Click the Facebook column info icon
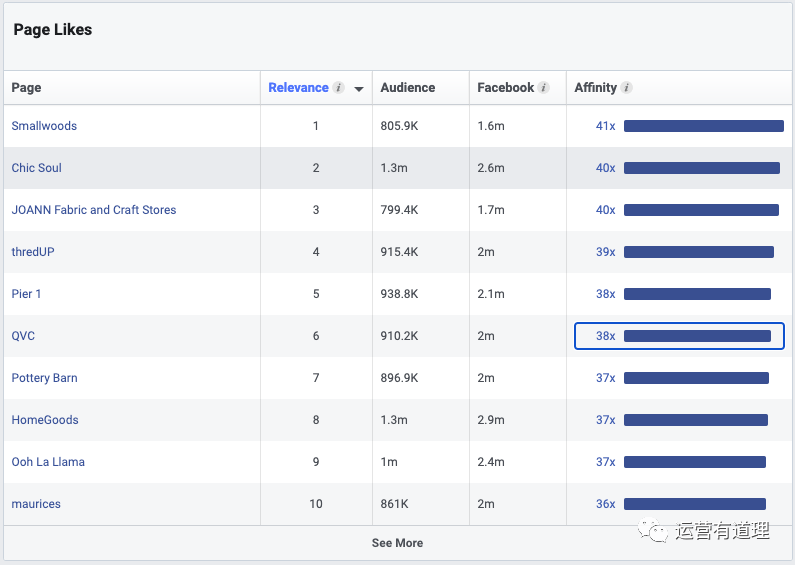Screen dimensions: 795x565 pyautogui.click(x=544, y=88)
